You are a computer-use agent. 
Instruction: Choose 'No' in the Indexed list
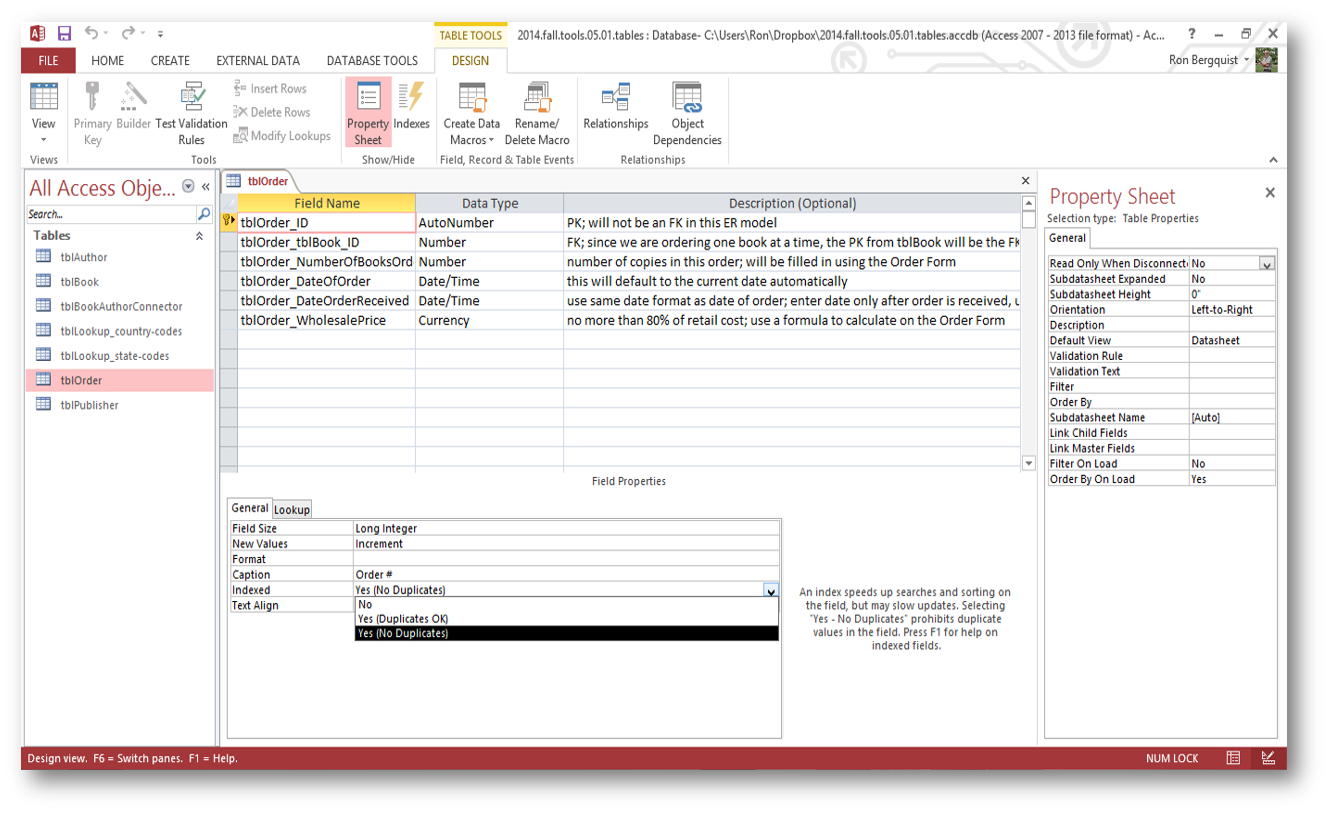click(x=365, y=605)
